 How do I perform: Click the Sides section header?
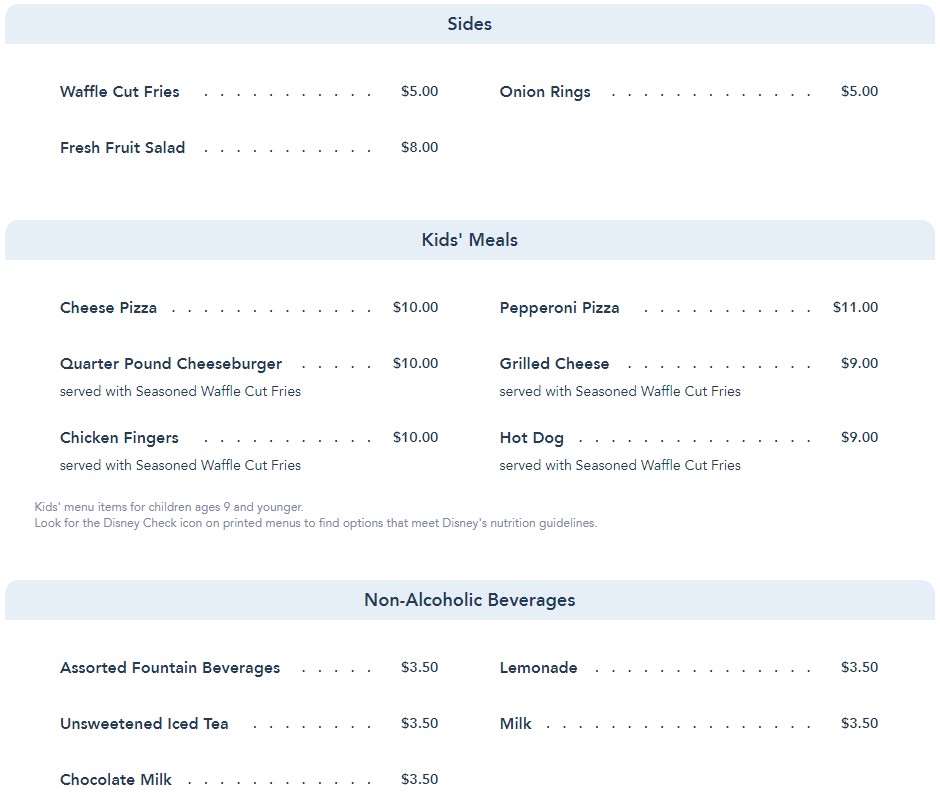click(x=469, y=24)
